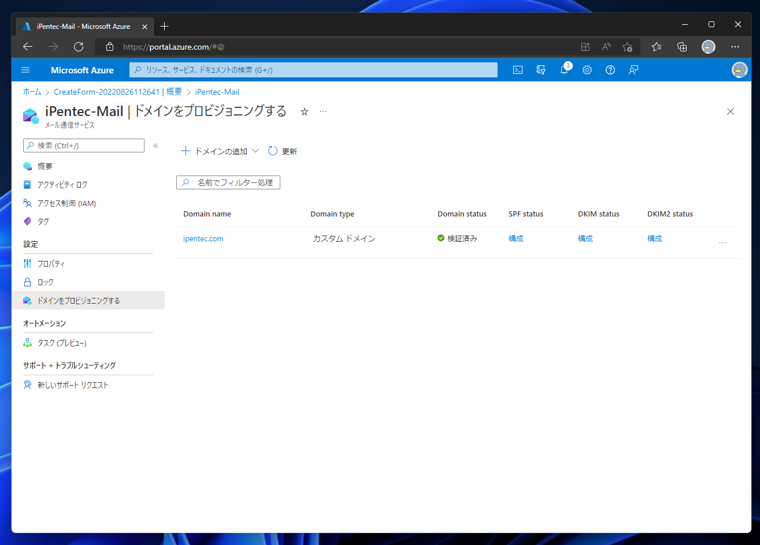This screenshot has width=760, height=545.
Task: Close the iPentec-Mail browser tab
Action: 144,27
